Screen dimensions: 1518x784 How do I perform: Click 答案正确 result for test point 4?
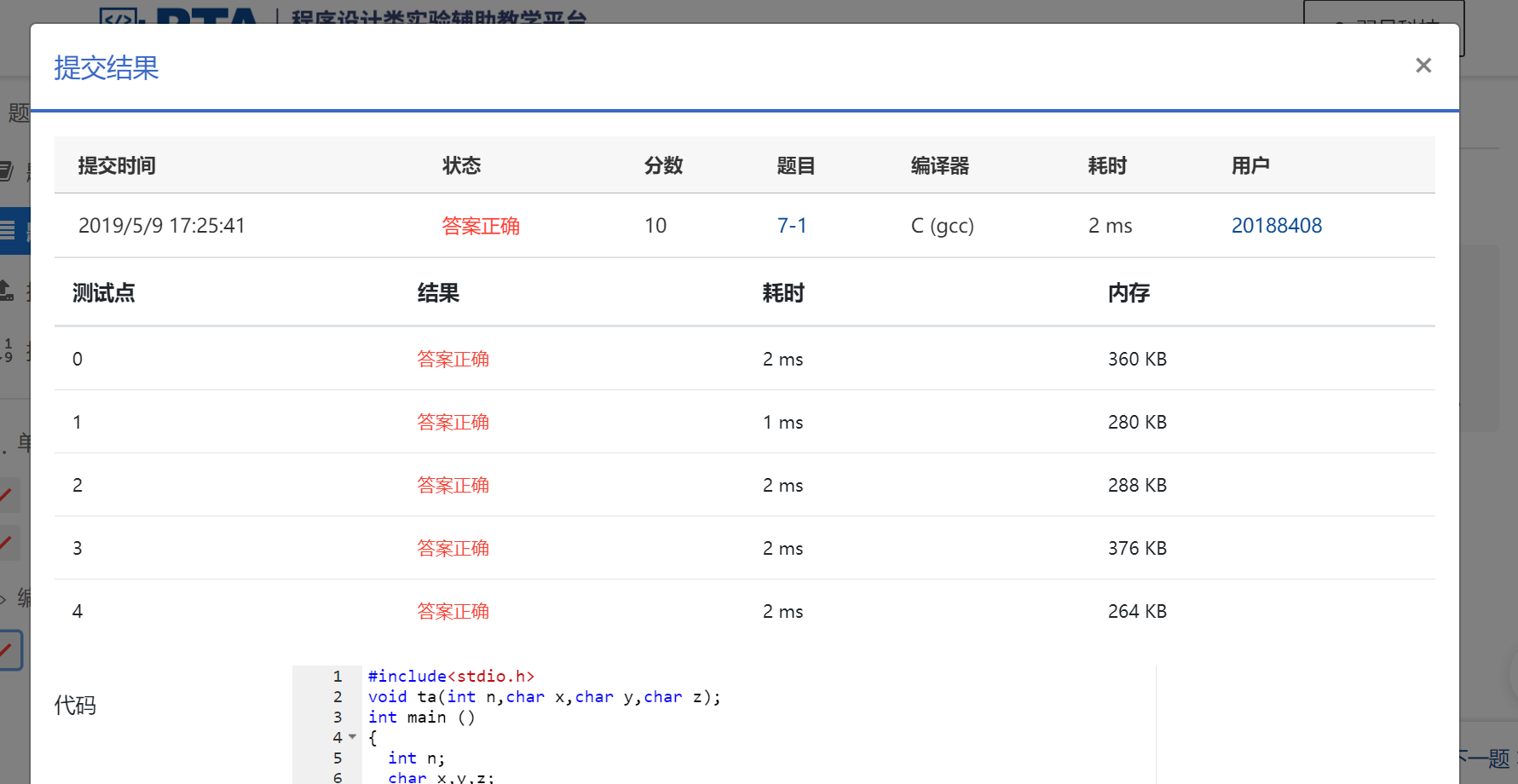point(453,611)
